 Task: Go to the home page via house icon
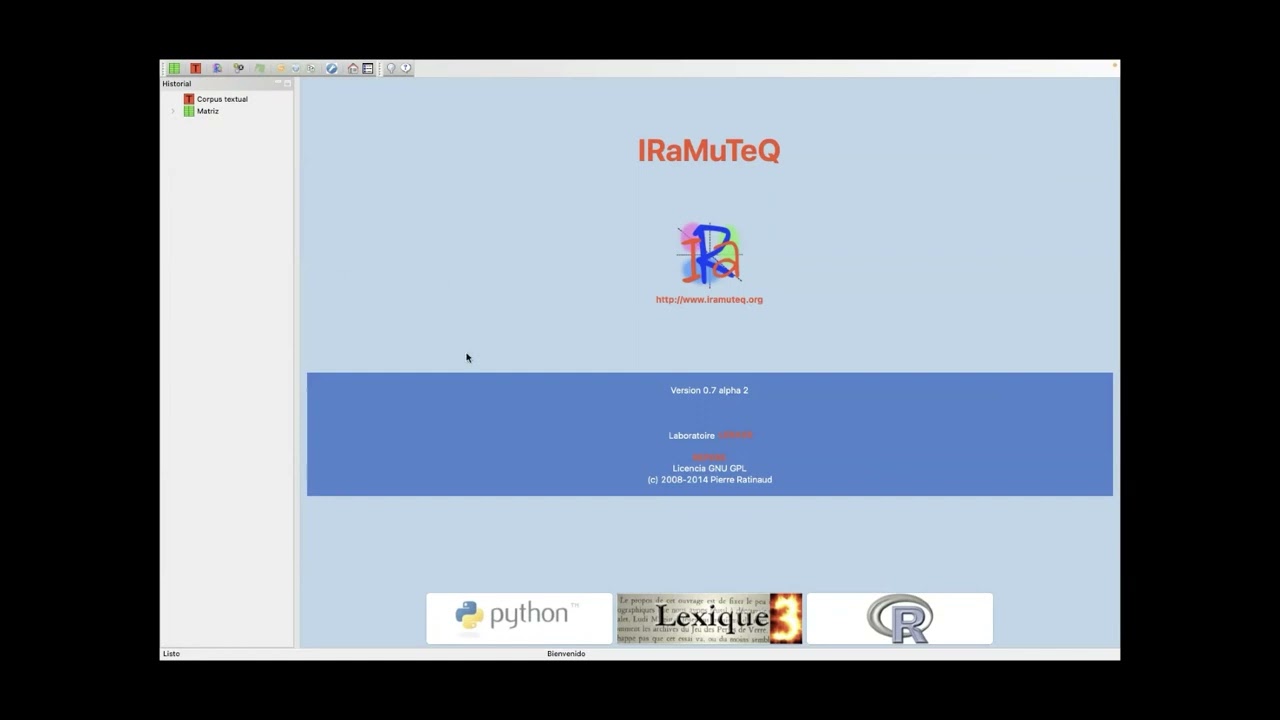353,68
